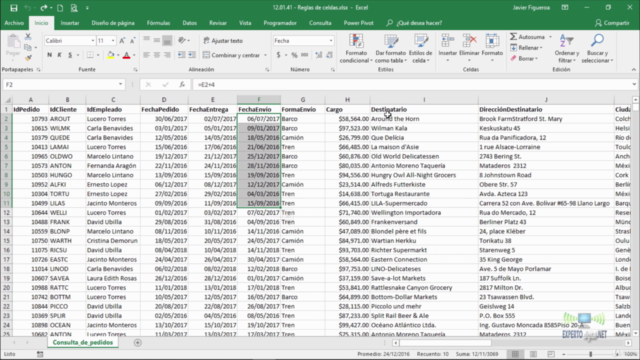Toggle Italic (K) formatting
This screenshot has height=360, width=640.
click(x=60, y=55)
